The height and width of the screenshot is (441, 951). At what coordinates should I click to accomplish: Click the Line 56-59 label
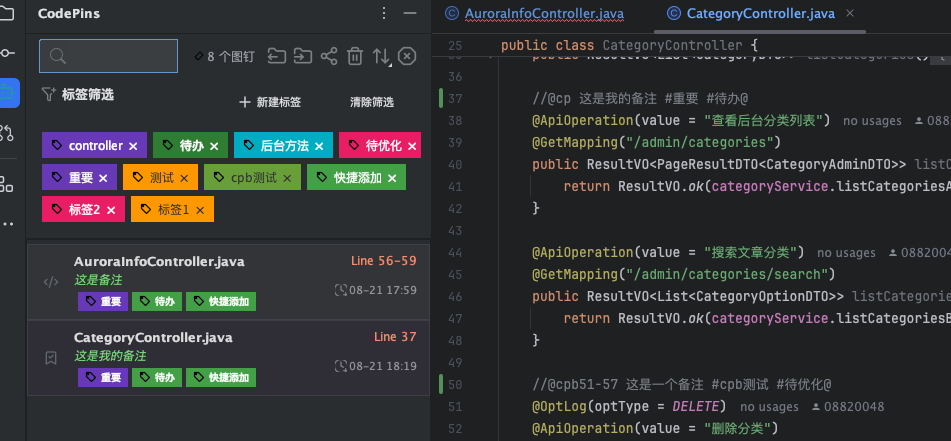click(x=384, y=261)
